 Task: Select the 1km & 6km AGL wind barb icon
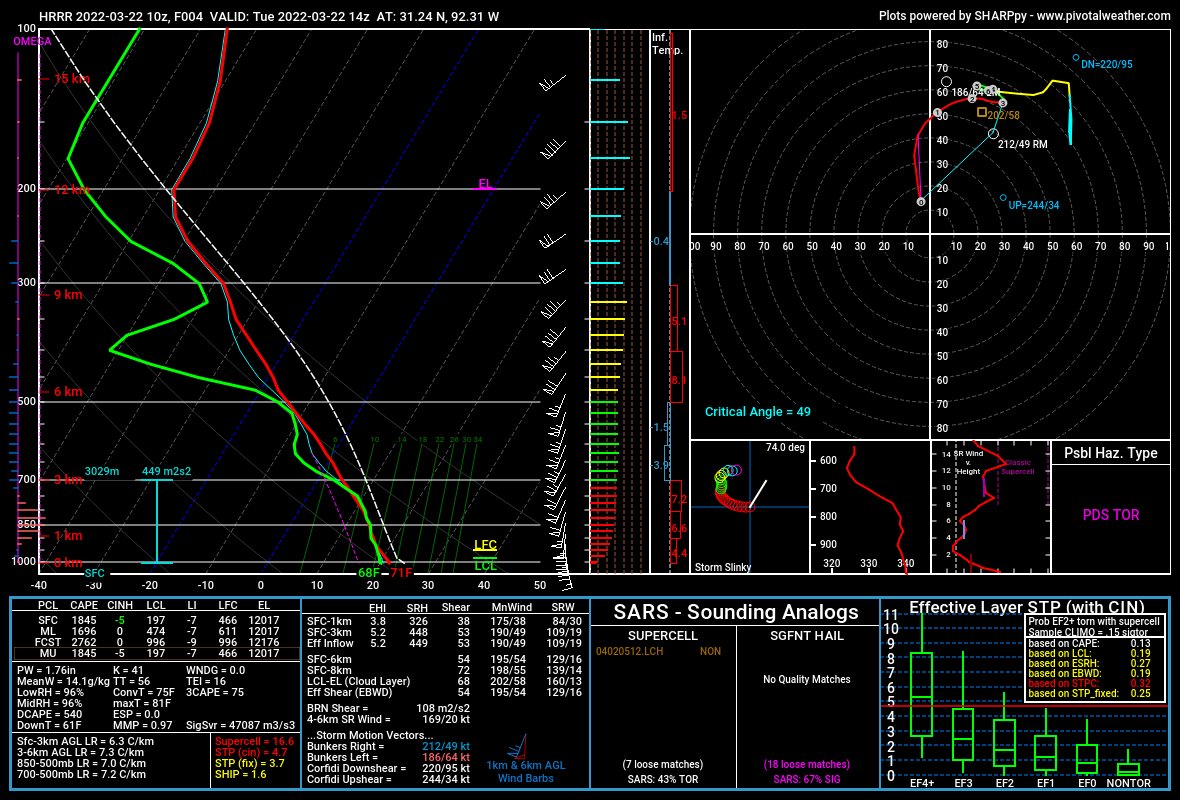(516, 748)
